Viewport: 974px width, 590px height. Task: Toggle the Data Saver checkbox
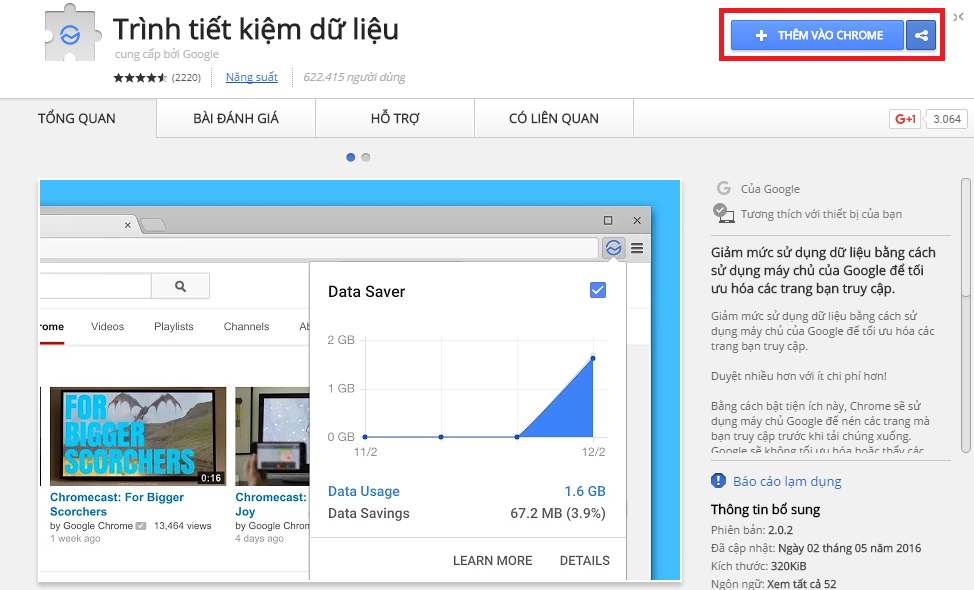pyautogui.click(x=598, y=290)
